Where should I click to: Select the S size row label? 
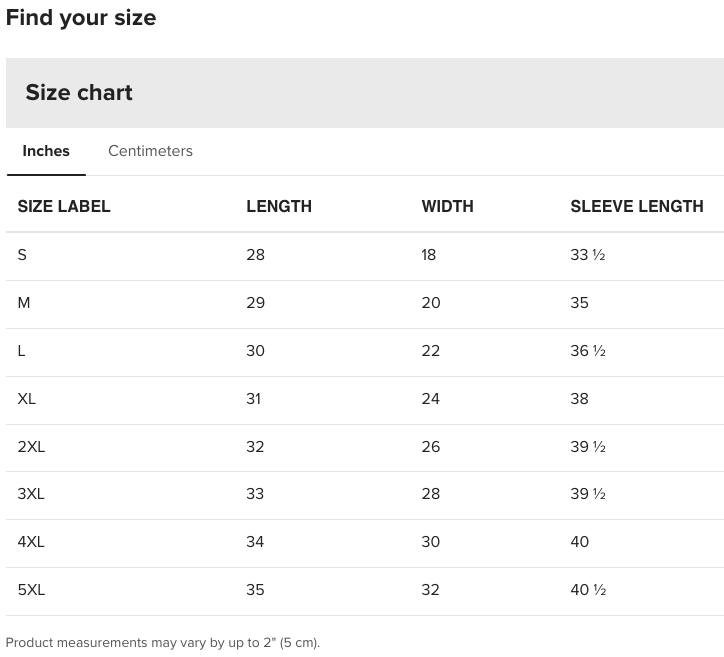pyautogui.click(x=22, y=255)
